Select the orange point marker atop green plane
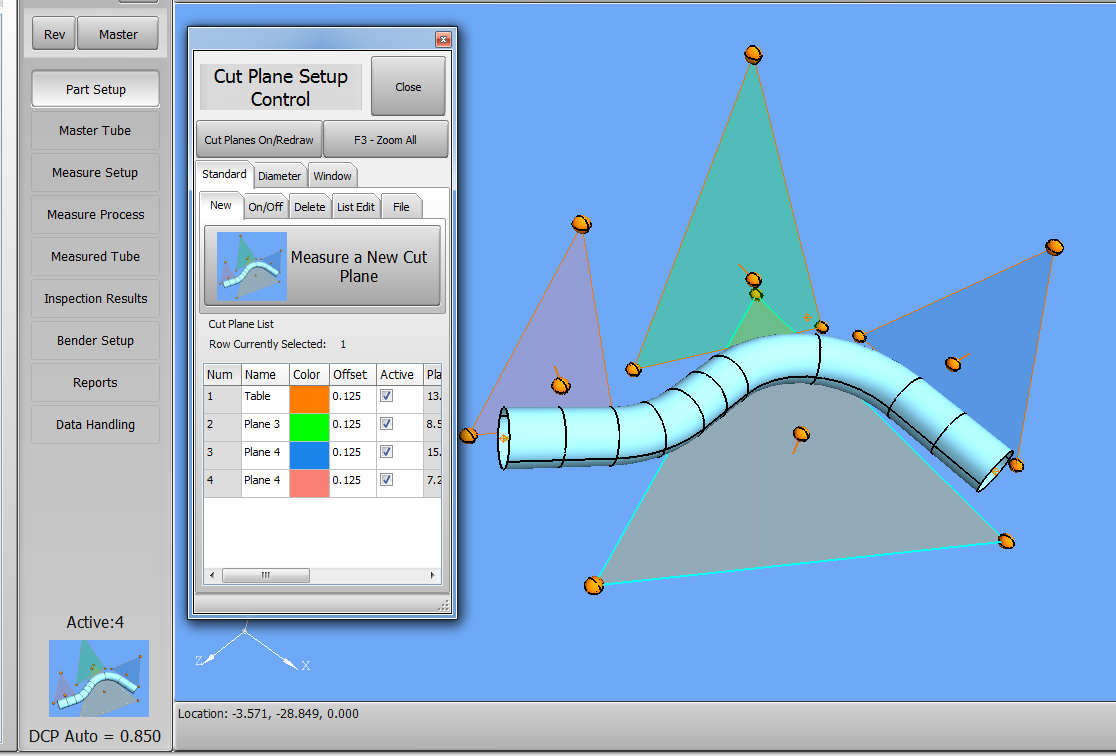The image size is (1116, 756). pos(754,54)
